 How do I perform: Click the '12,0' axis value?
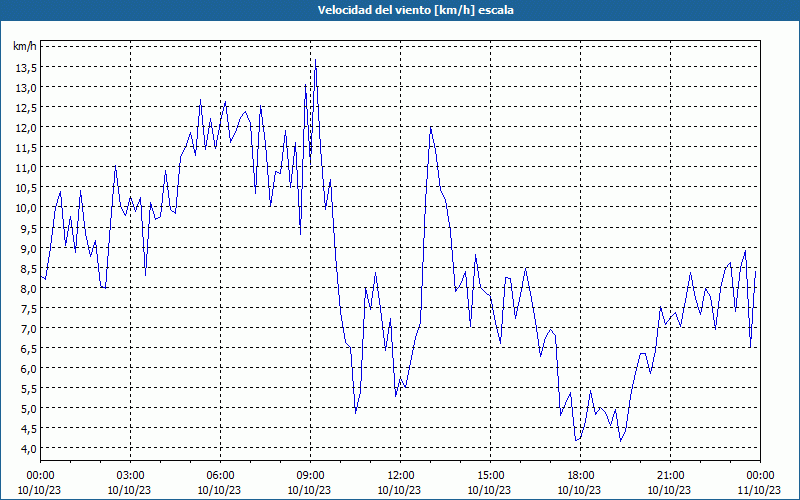(x=27, y=128)
